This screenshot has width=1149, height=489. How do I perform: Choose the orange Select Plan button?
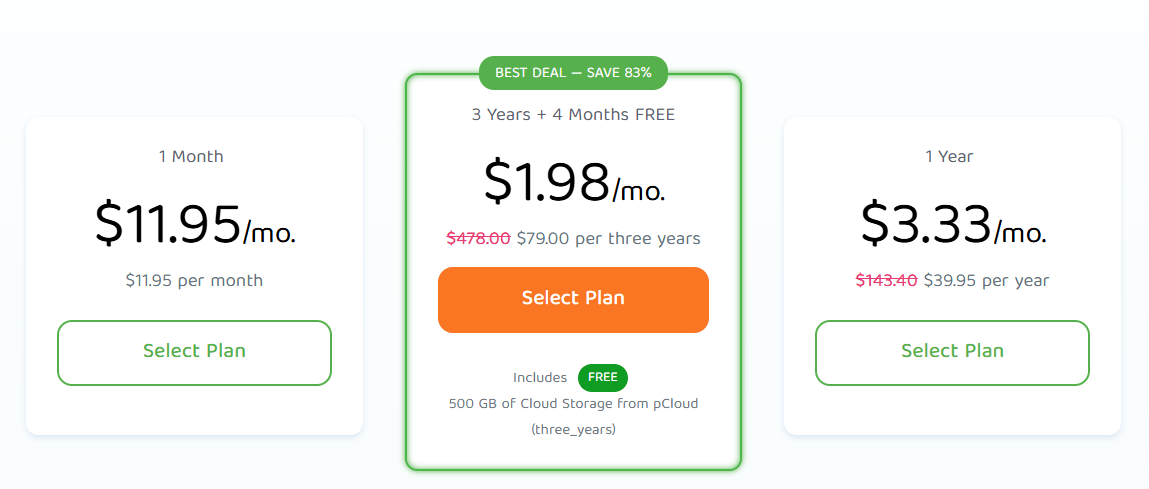[x=573, y=299]
